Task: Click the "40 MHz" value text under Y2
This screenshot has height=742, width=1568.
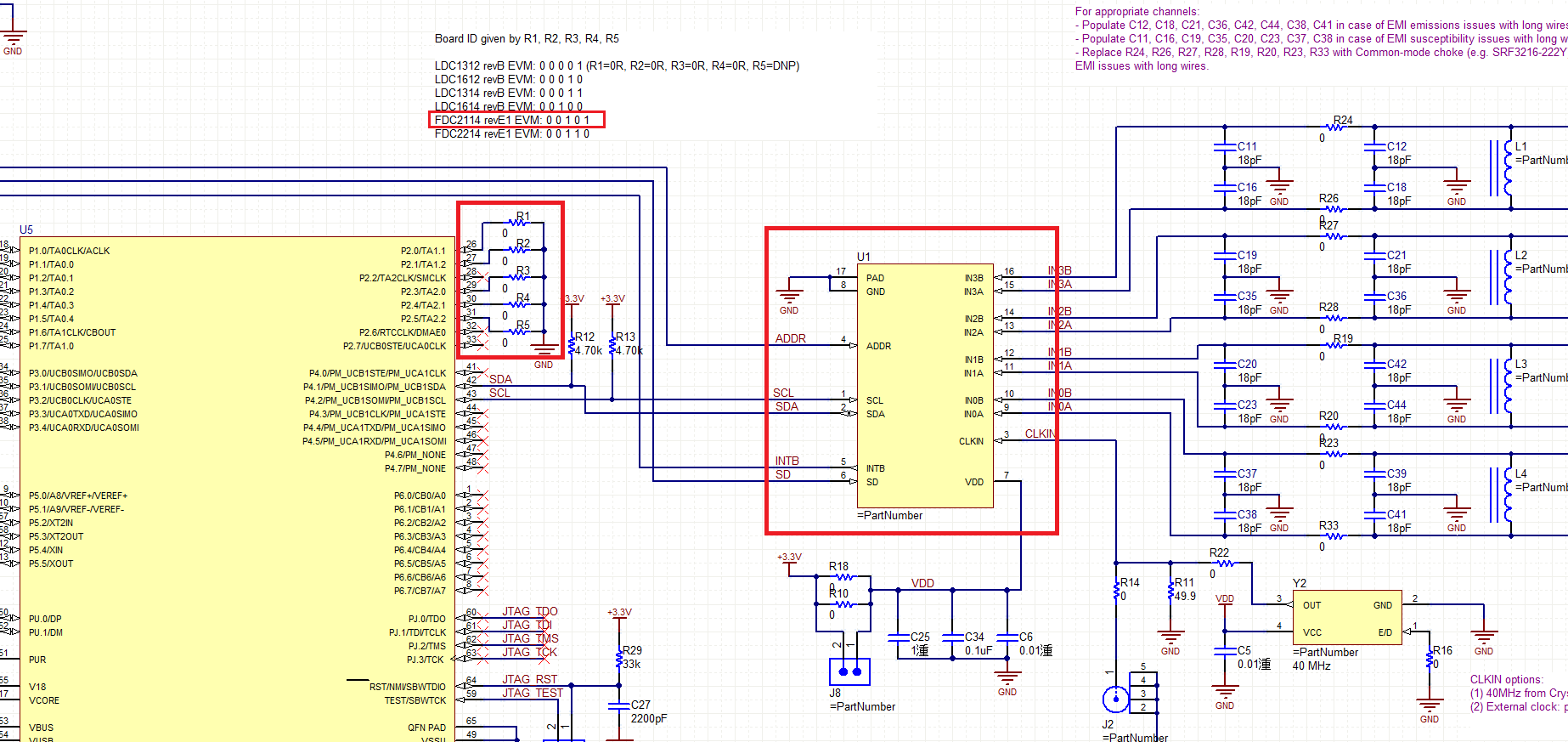Action: [x=1311, y=666]
